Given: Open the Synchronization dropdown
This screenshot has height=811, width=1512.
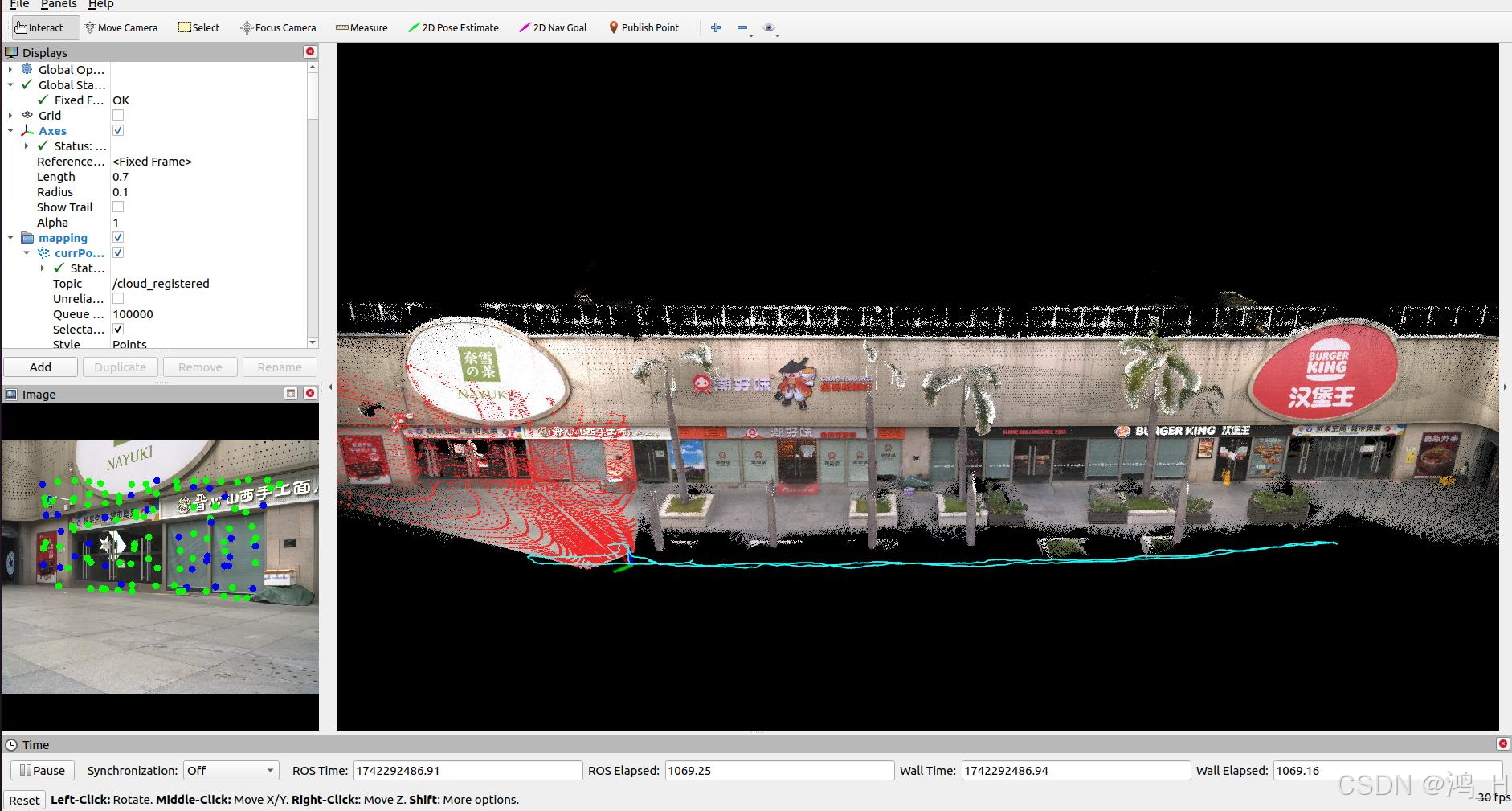Looking at the screenshot, I should coord(231,770).
